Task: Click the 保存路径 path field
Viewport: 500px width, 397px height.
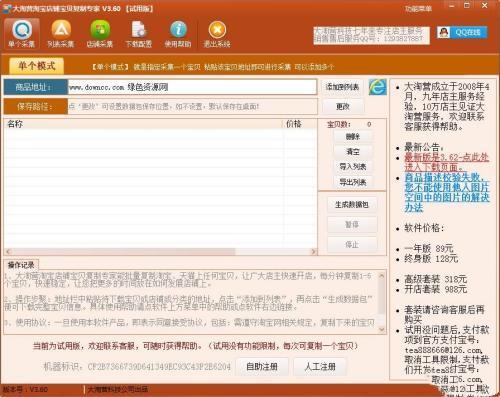Action: tap(192, 107)
